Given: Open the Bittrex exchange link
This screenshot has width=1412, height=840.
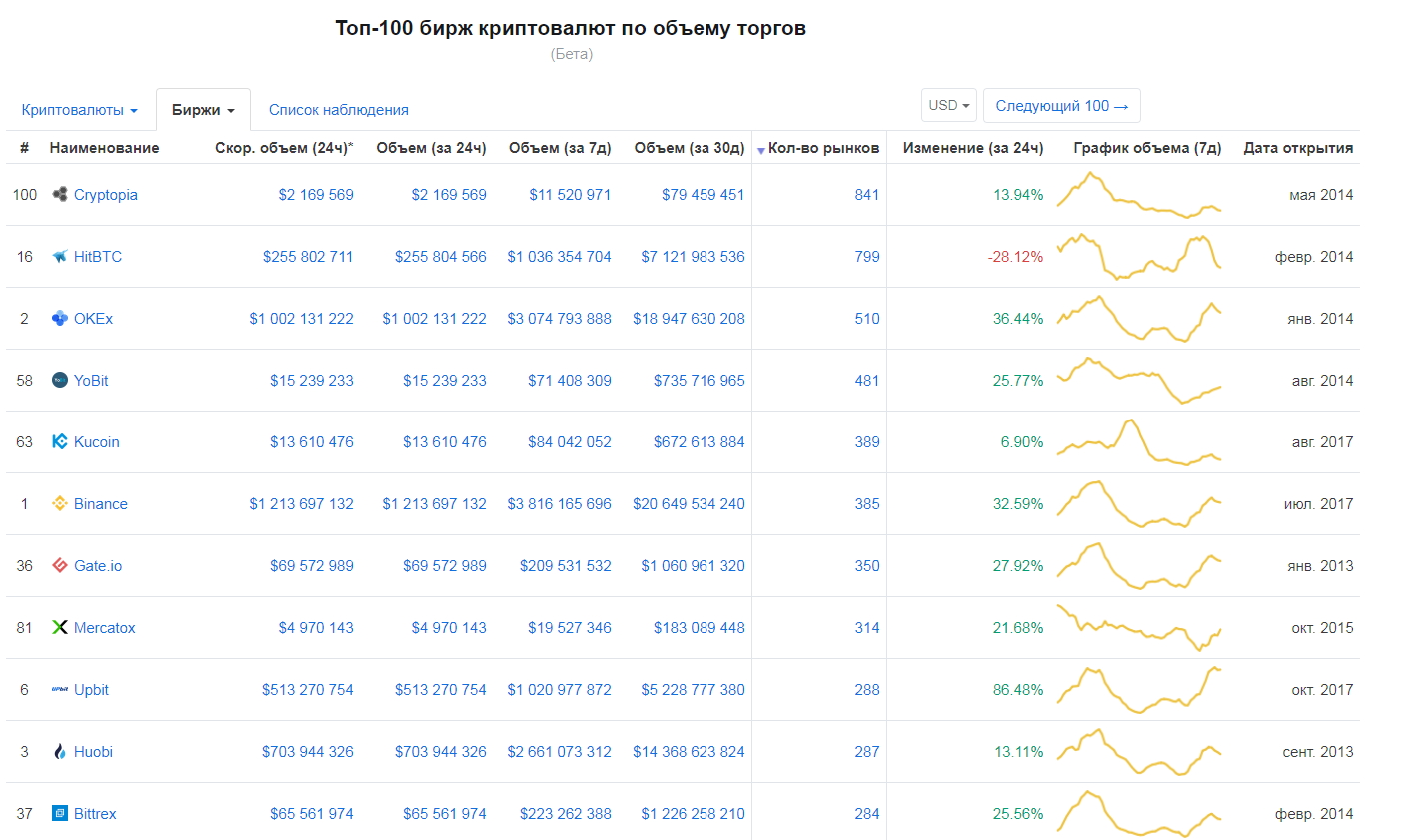Looking at the screenshot, I should [x=95, y=814].
